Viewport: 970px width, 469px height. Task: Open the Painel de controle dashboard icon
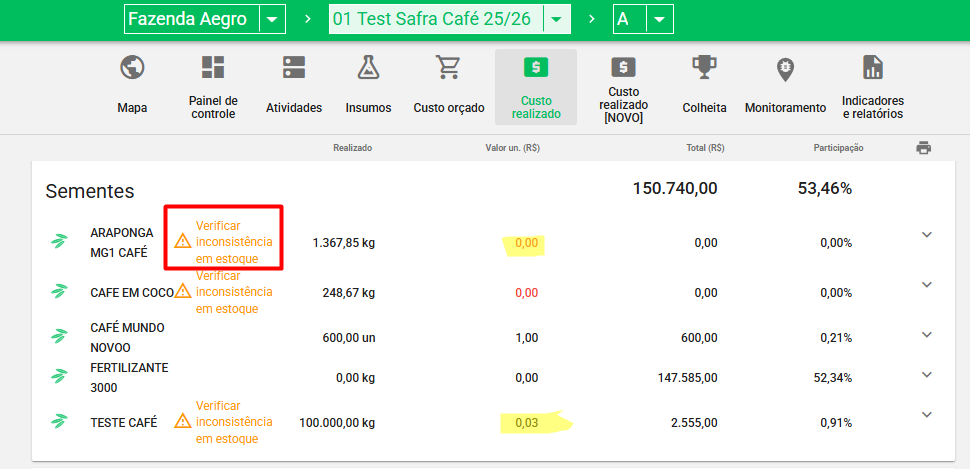pos(213,68)
